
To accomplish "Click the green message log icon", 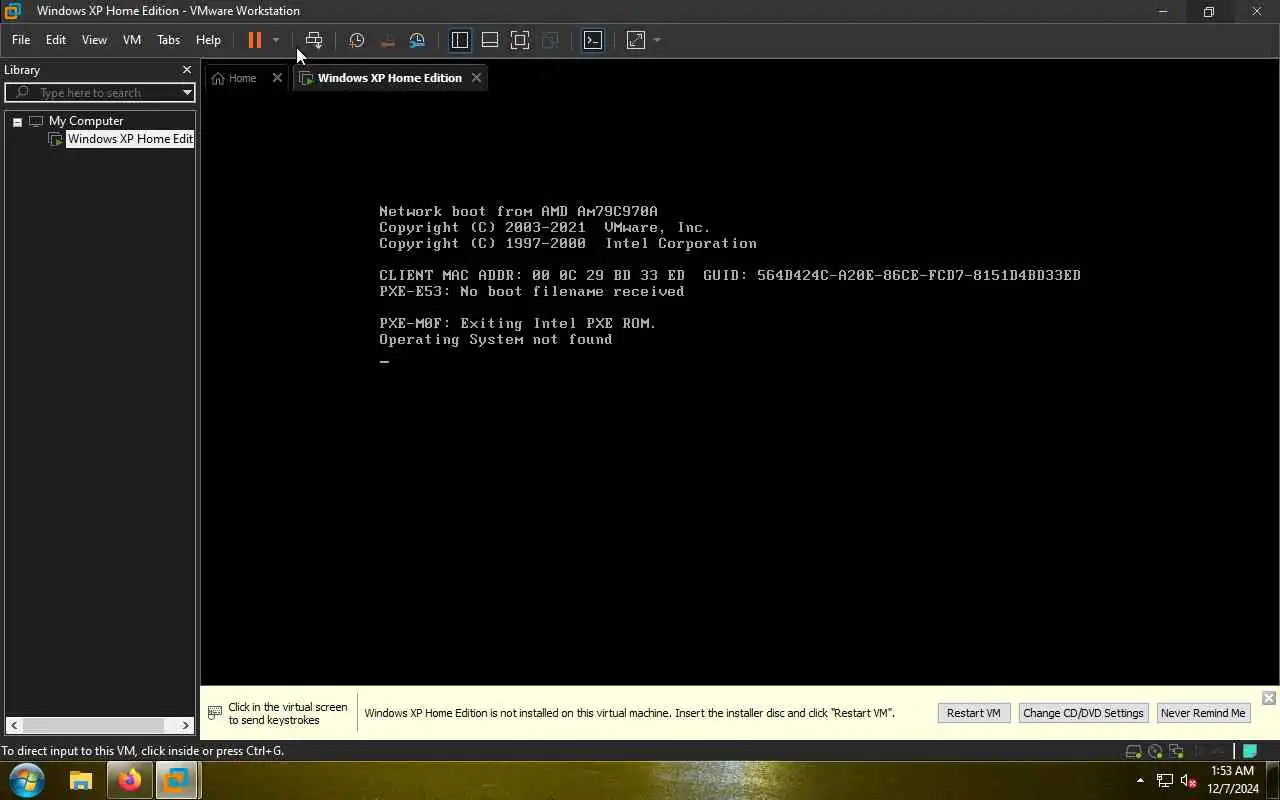I will coord(1250,751).
